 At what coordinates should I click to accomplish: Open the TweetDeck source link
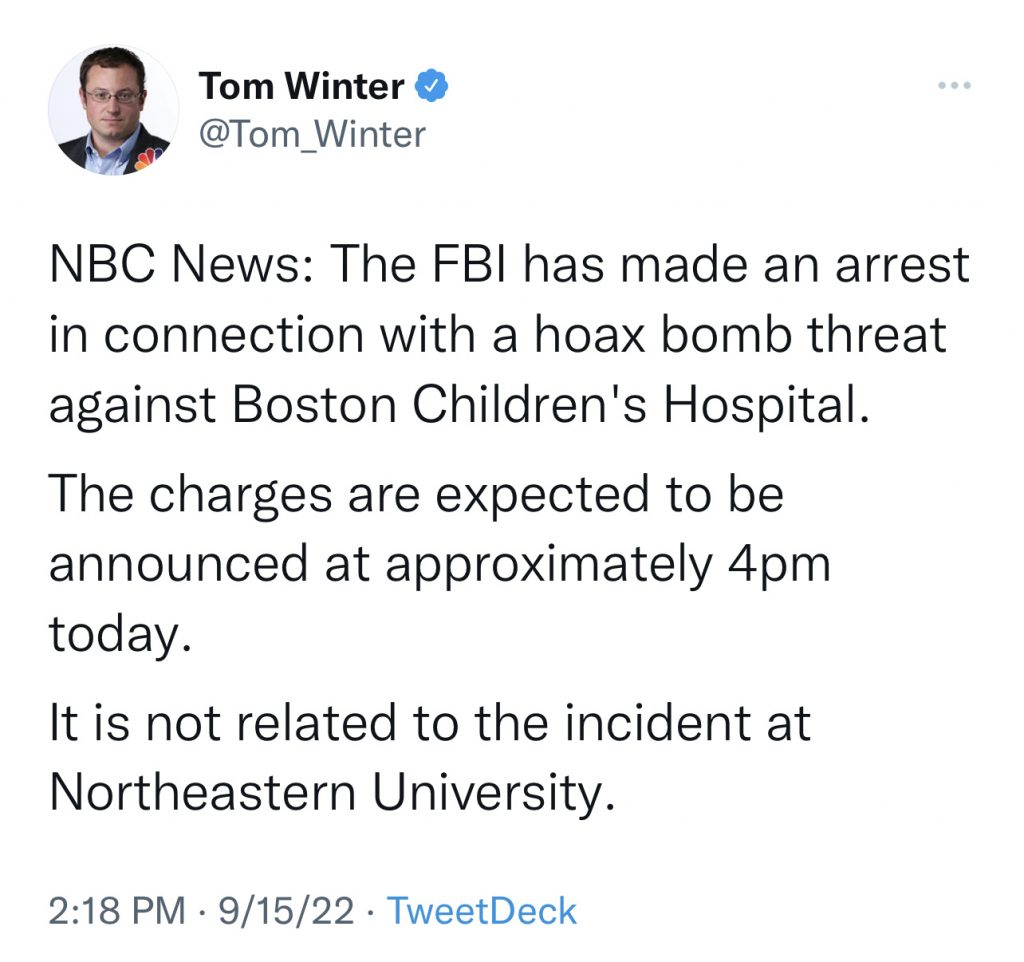coord(483,910)
